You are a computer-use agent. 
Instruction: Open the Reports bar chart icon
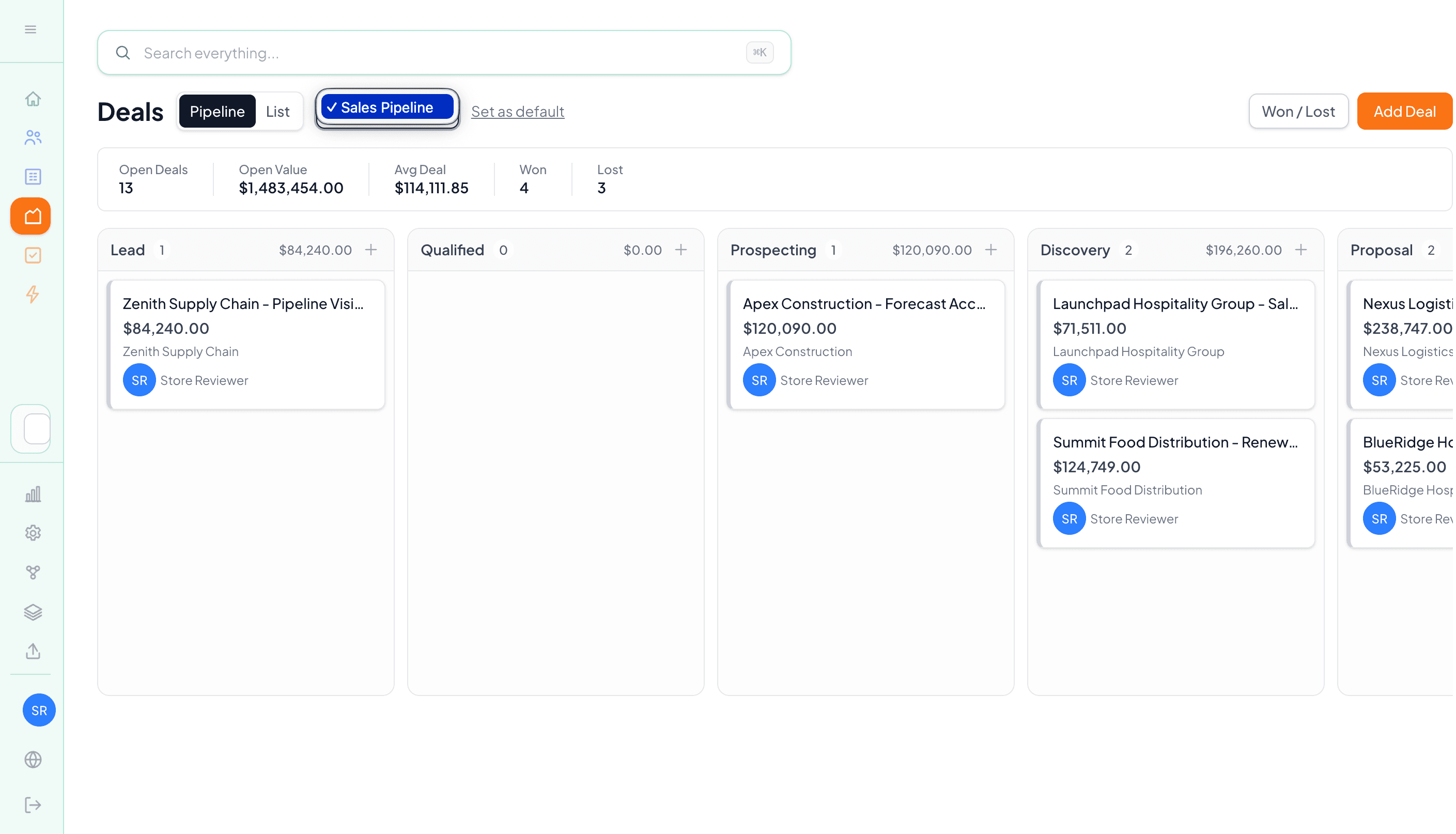(33, 494)
